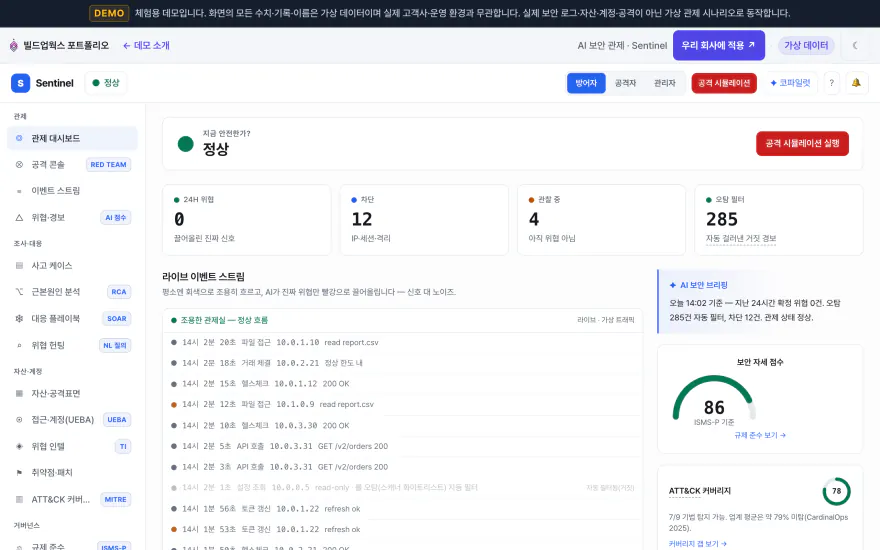The image size is (880, 550).
Task: Click the 사고 케이스 sidebar icon
Action: 19,265
